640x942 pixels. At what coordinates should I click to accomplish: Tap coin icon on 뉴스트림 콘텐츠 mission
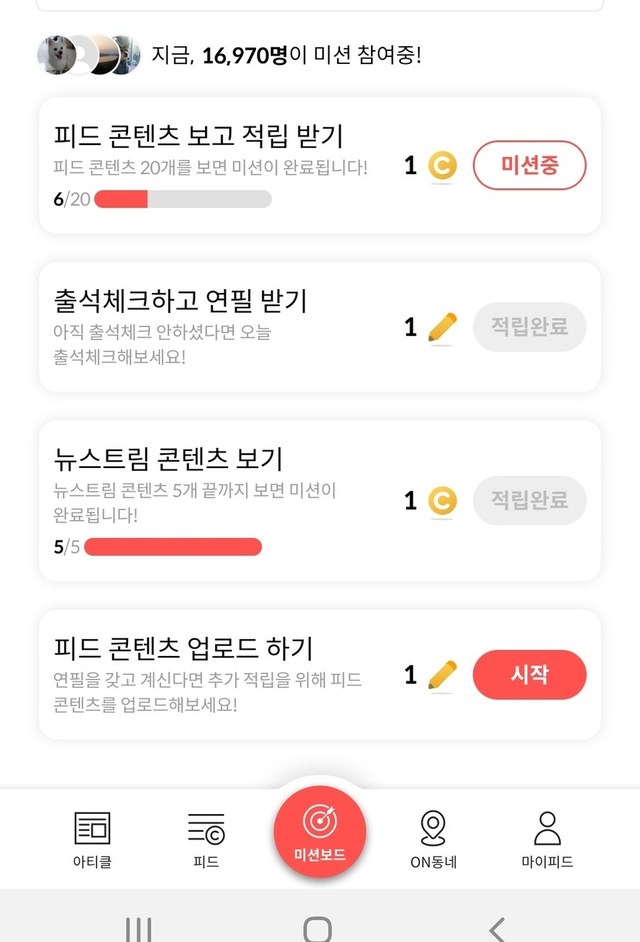[x=442, y=501]
